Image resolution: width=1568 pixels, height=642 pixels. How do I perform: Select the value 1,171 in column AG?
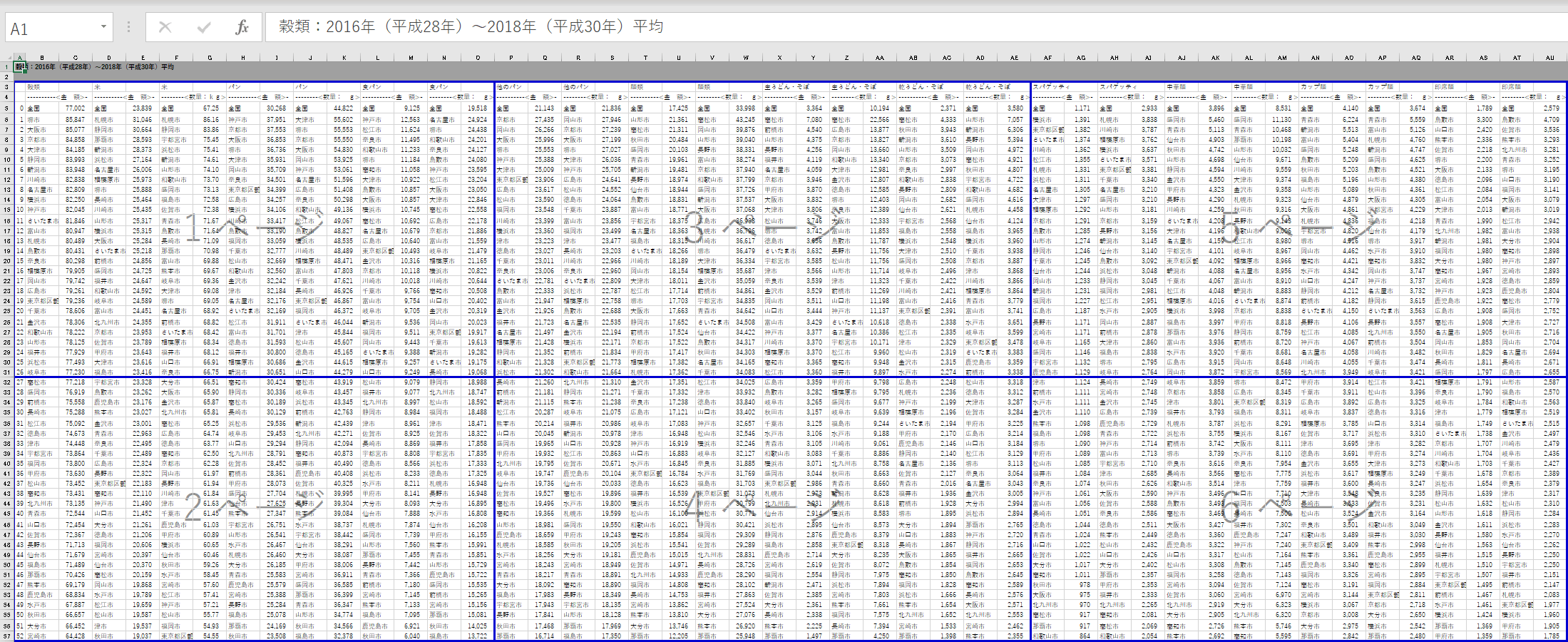1081,108
